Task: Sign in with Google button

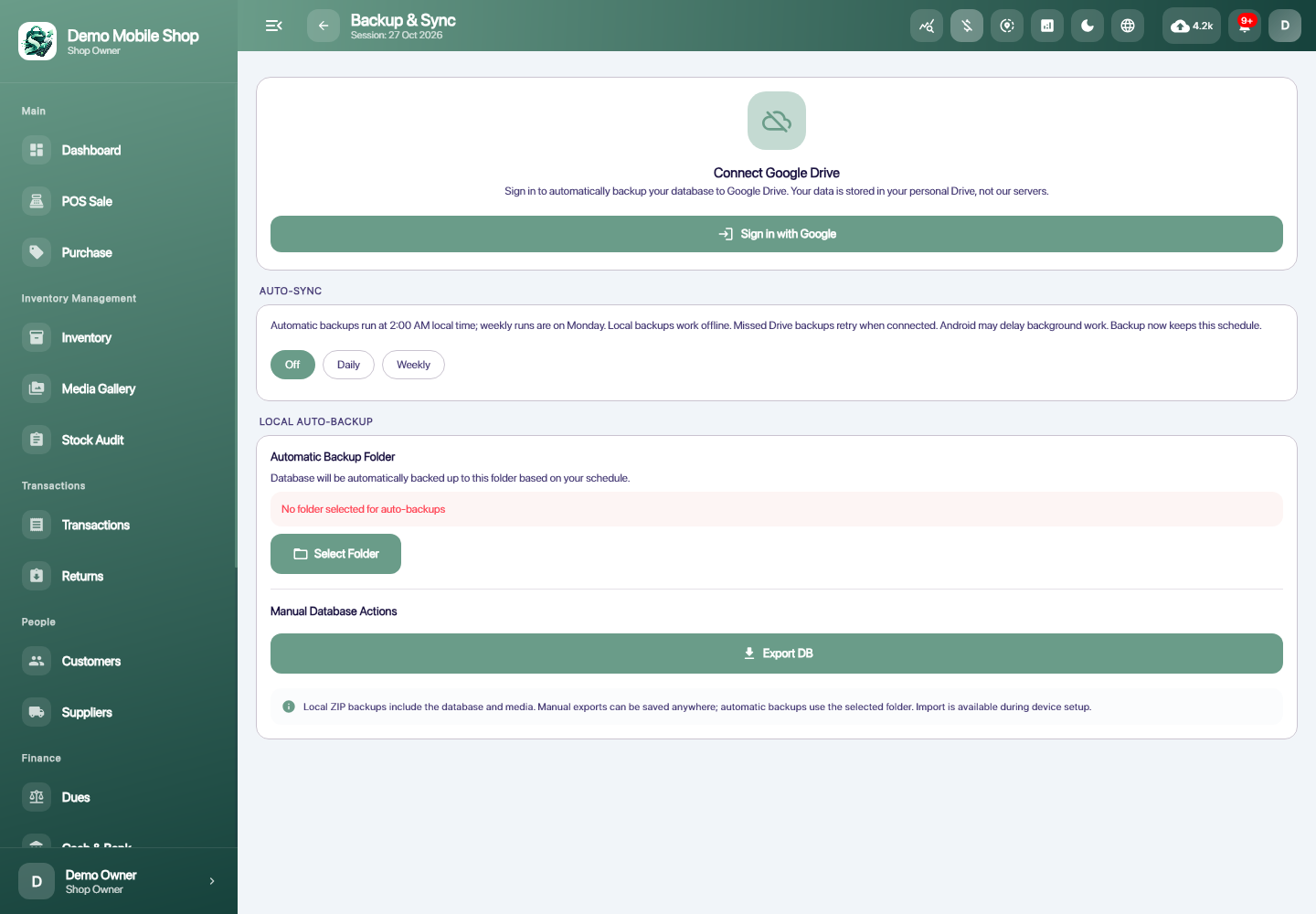Action: [x=777, y=234]
